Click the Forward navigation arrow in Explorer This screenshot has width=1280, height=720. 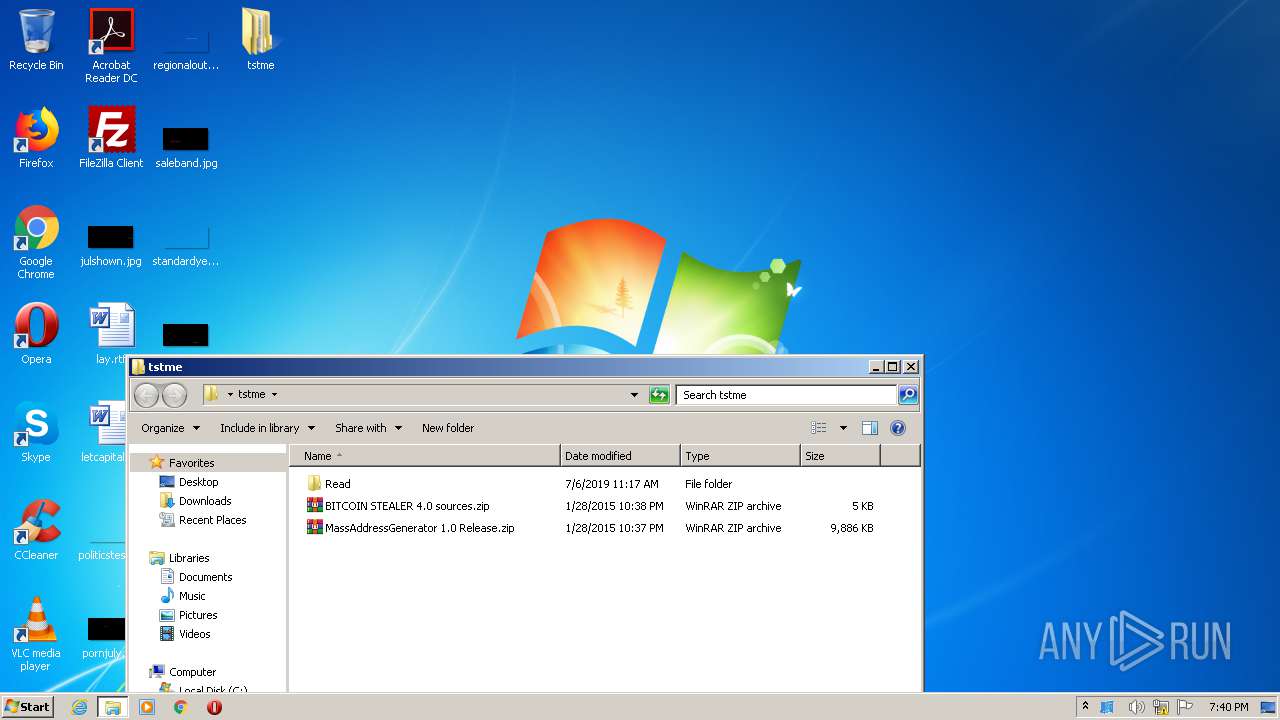(174, 395)
